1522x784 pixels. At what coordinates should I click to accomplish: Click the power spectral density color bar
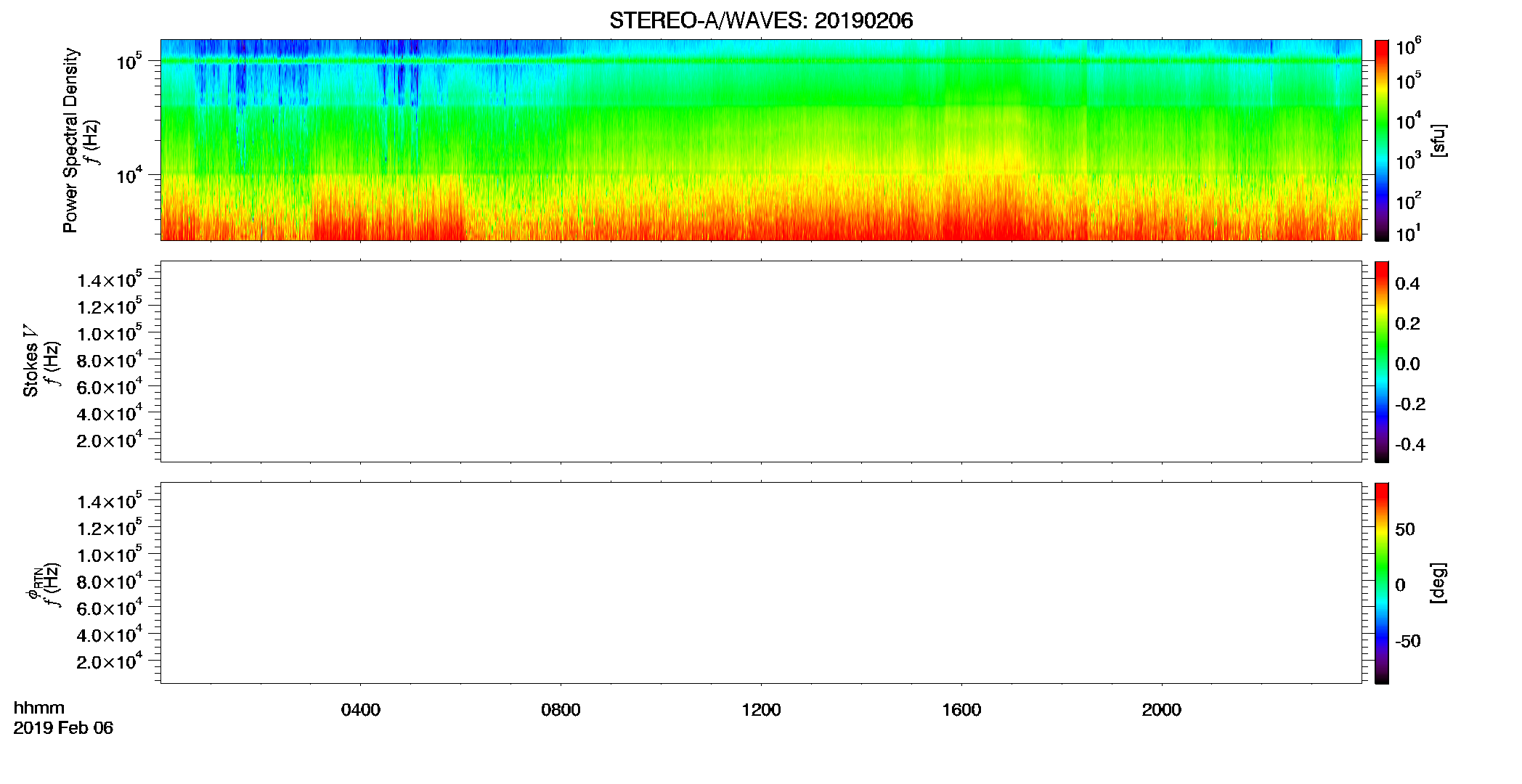click(1381, 140)
